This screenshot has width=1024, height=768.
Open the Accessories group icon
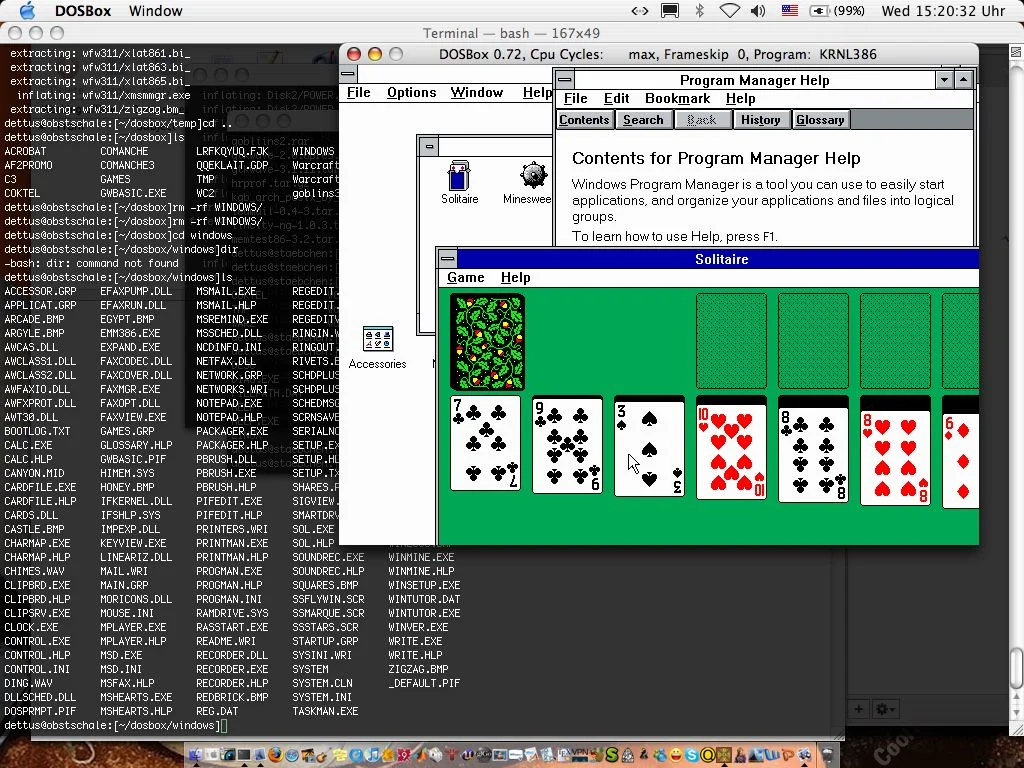pyautogui.click(x=377, y=348)
